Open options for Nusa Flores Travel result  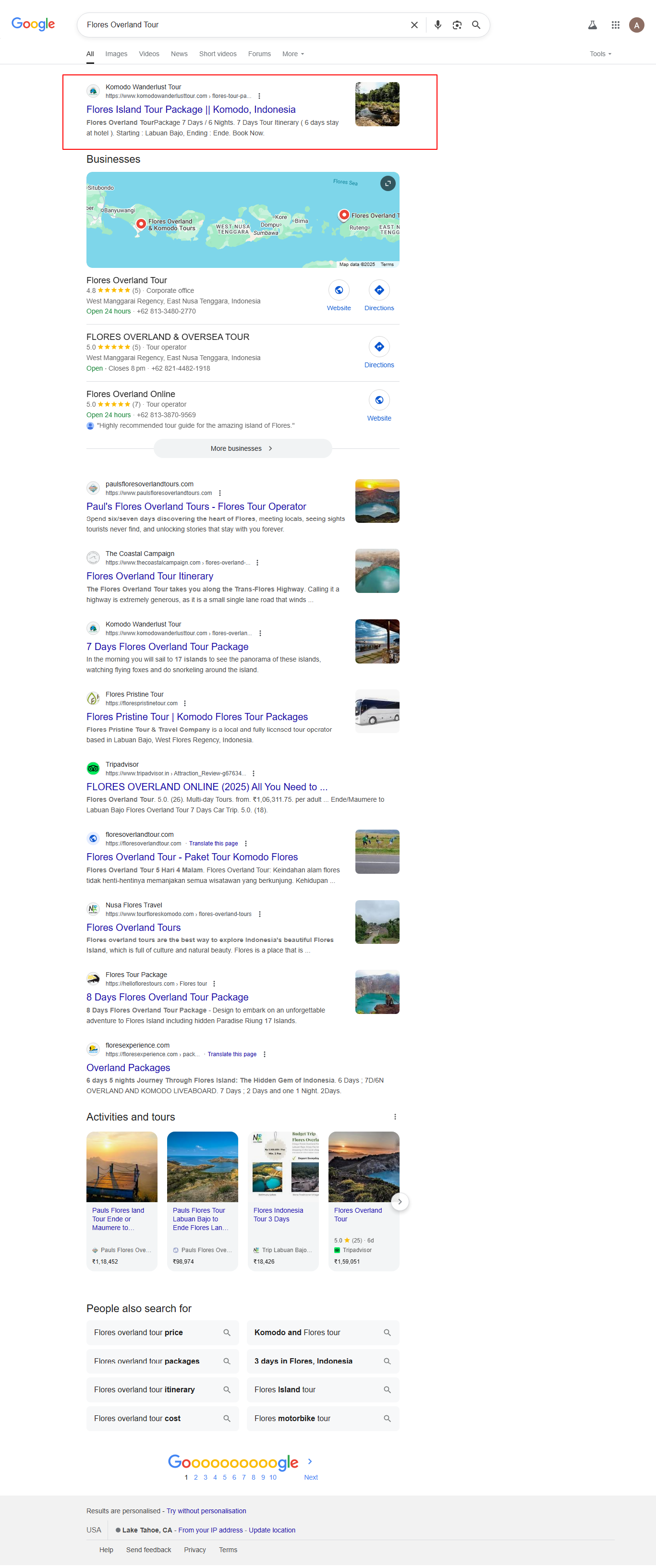click(x=259, y=914)
